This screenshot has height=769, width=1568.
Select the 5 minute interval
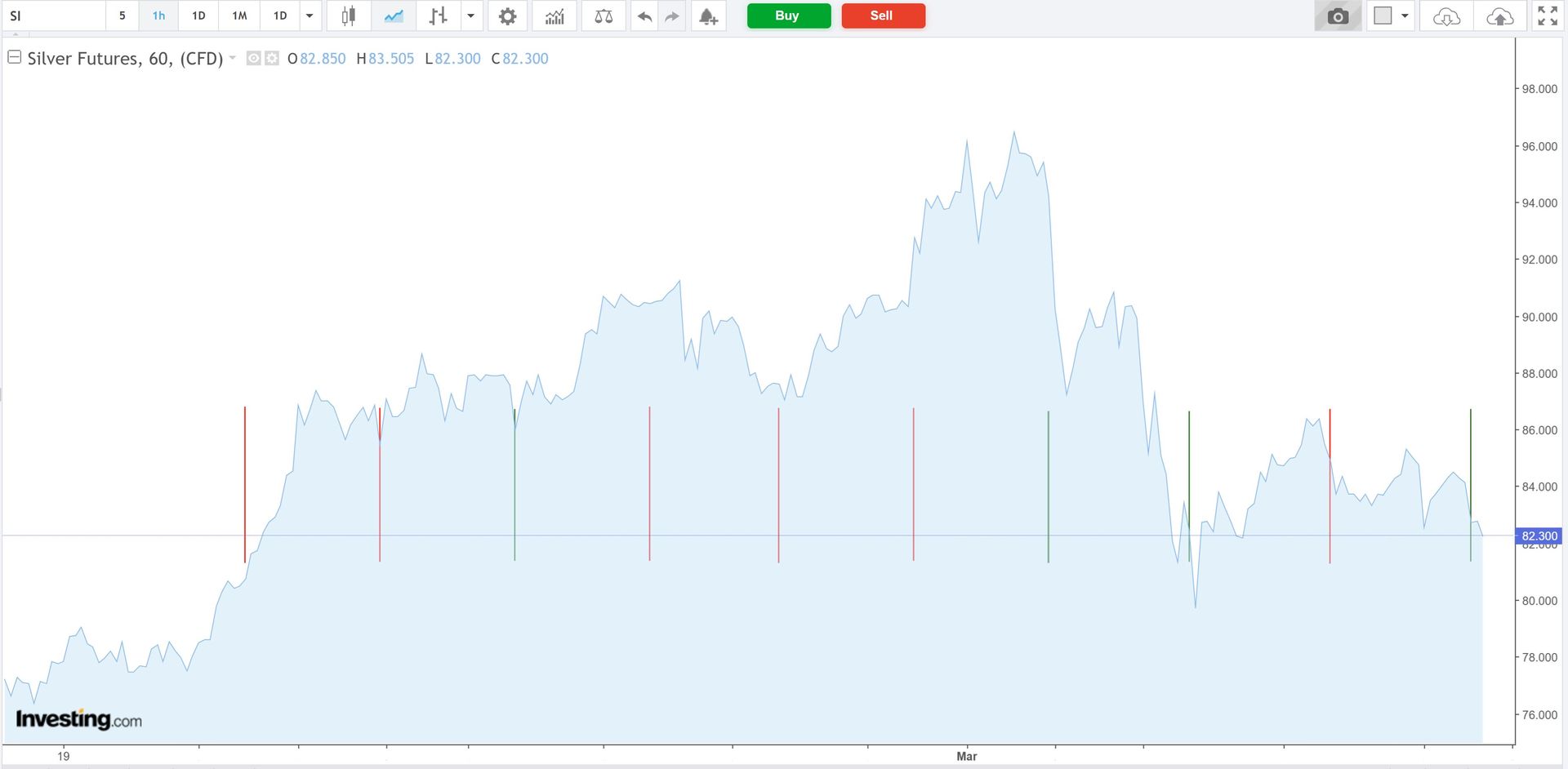pyautogui.click(x=122, y=16)
